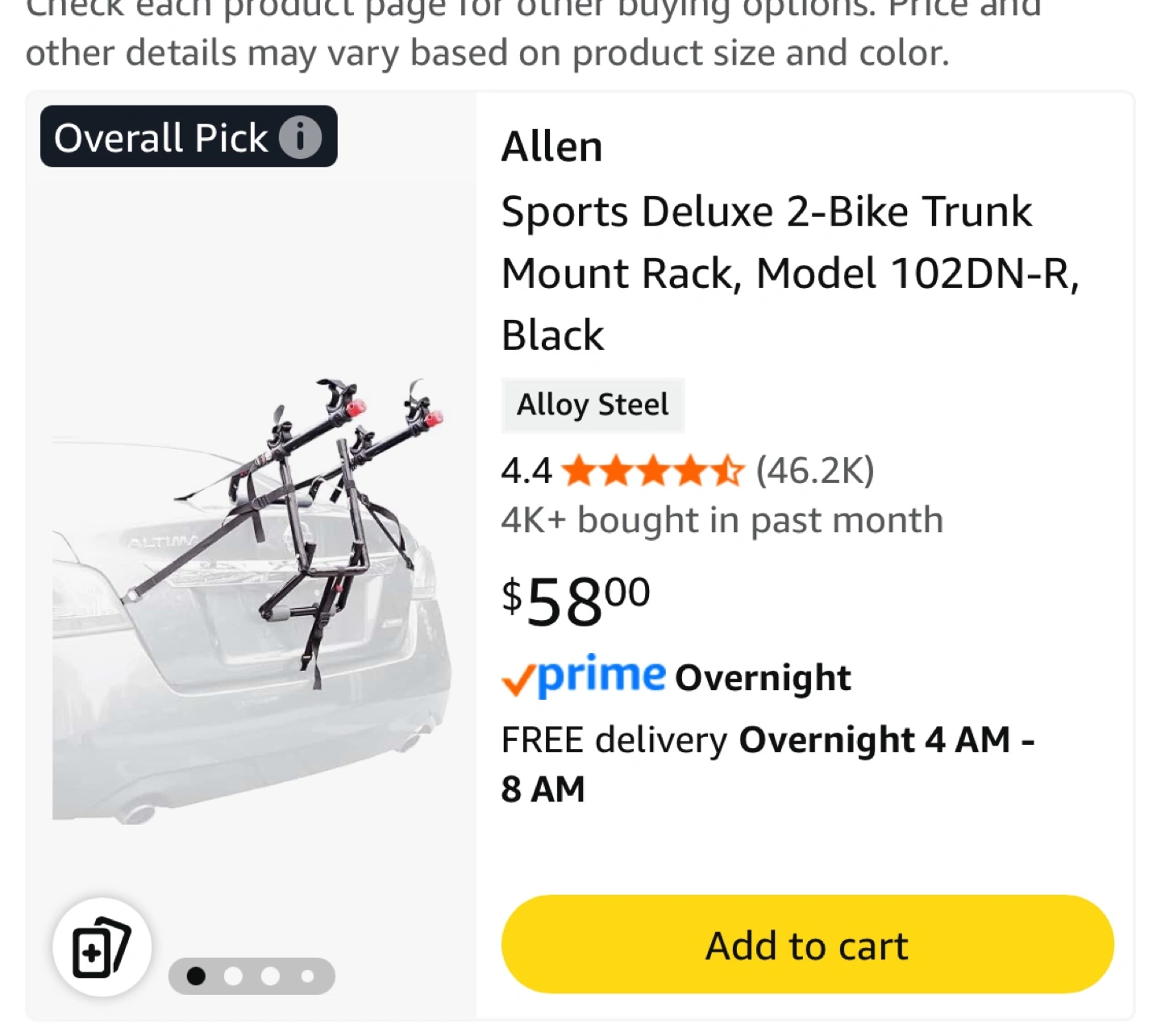Select the third image carousel dot
The height and width of the screenshot is (1036, 1161).
(270, 976)
